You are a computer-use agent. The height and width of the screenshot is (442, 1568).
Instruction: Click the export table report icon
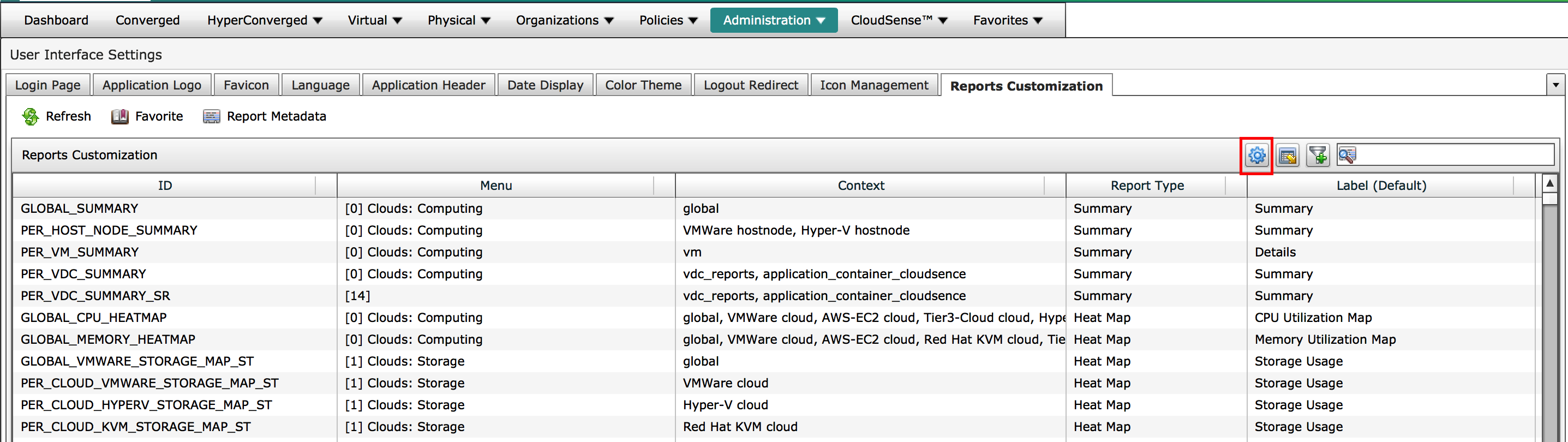(1288, 156)
